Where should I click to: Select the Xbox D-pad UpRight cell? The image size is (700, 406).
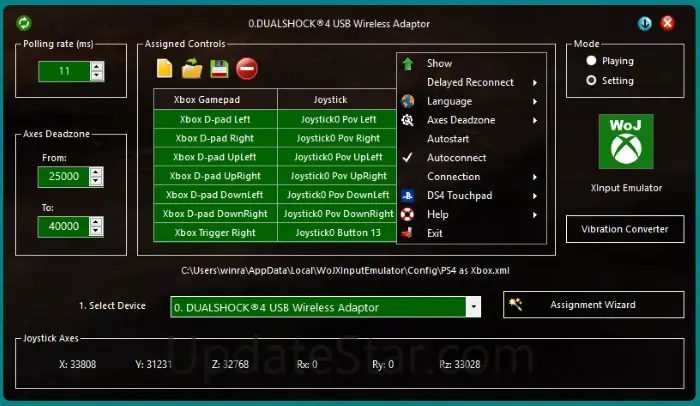pyautogui.click(x=216, y=176)
